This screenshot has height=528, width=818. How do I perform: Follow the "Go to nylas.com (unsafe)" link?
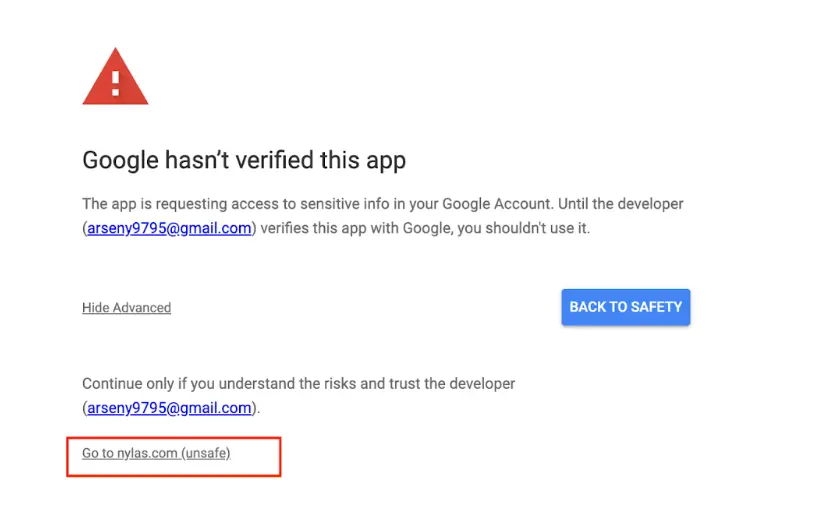click(x=156, y=454)
